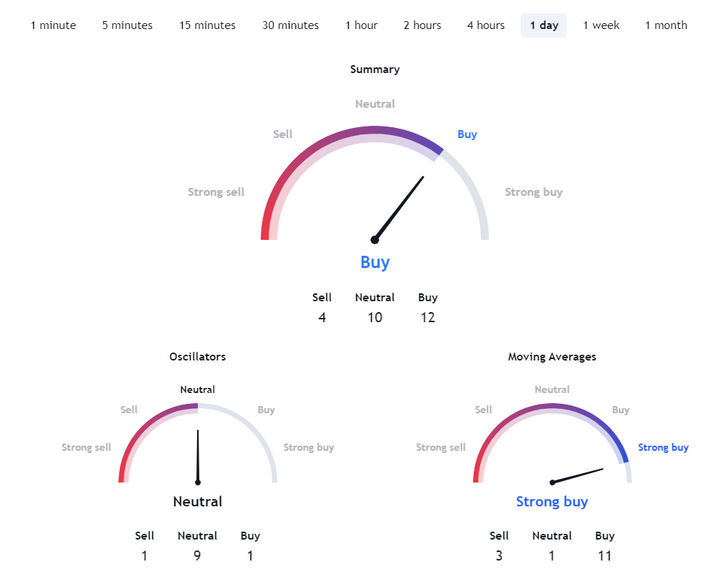Image resolution: width=720 pixels, height=578 pixels.
Task: Select the 1 minute timeframe tab
Action: pos(53,25)
